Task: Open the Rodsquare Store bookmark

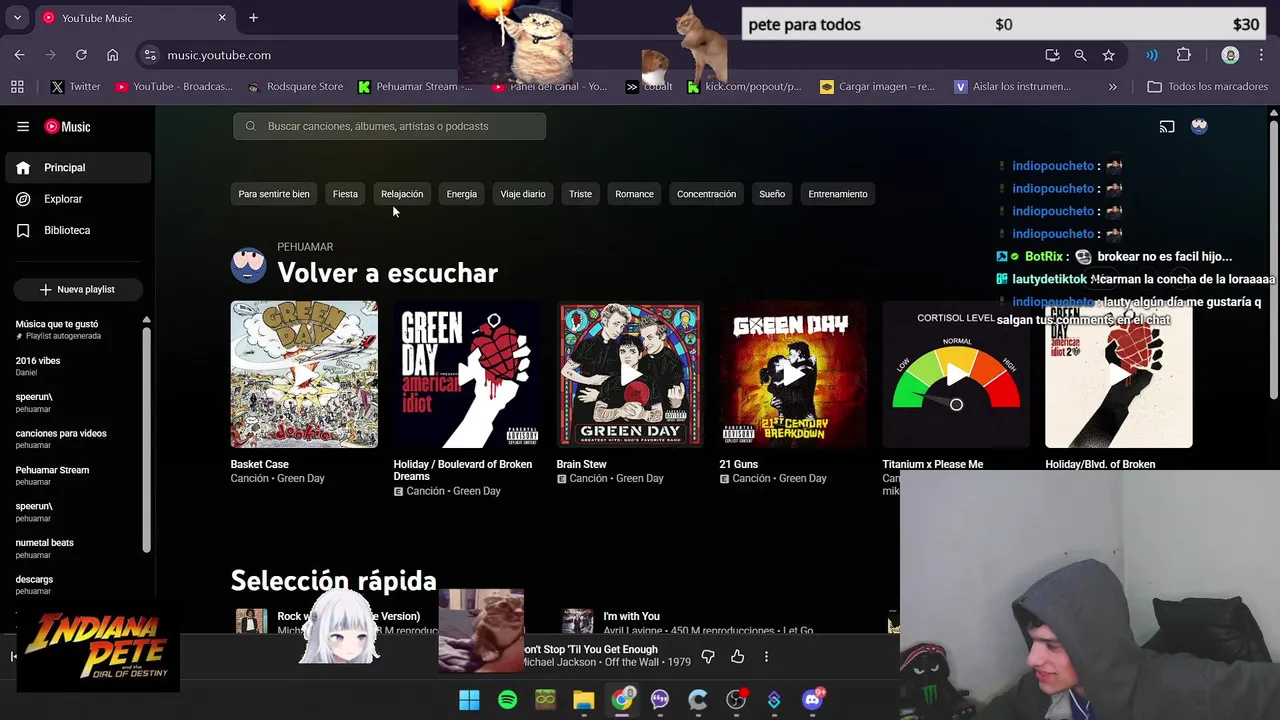Action: coord(296,87)
